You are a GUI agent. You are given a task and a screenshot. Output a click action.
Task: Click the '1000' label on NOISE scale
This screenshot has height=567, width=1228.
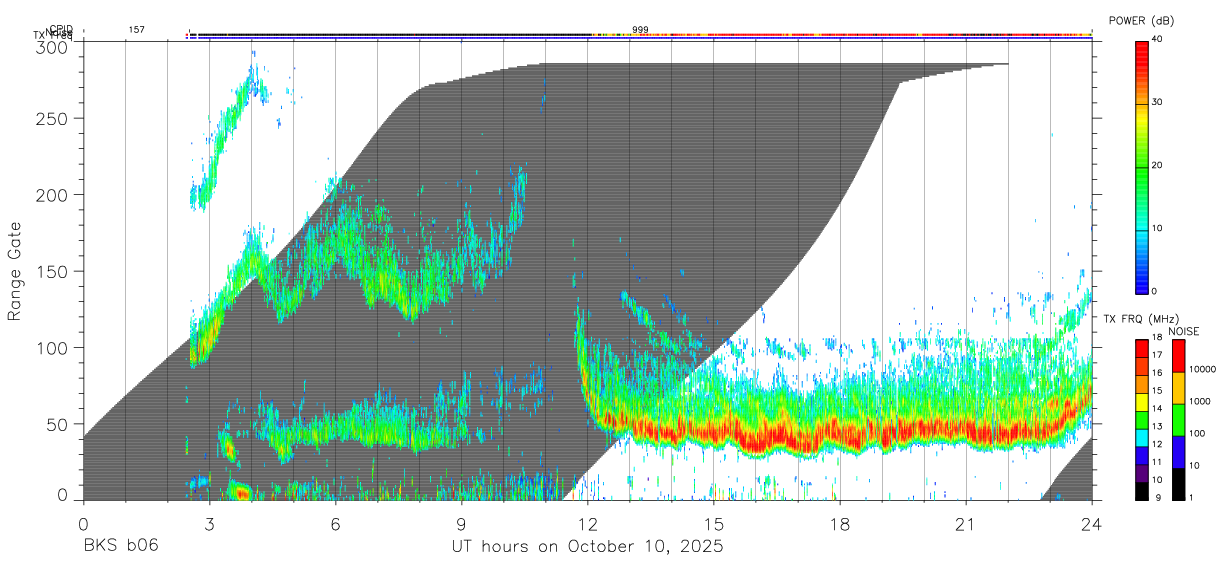pos(1200,401)
